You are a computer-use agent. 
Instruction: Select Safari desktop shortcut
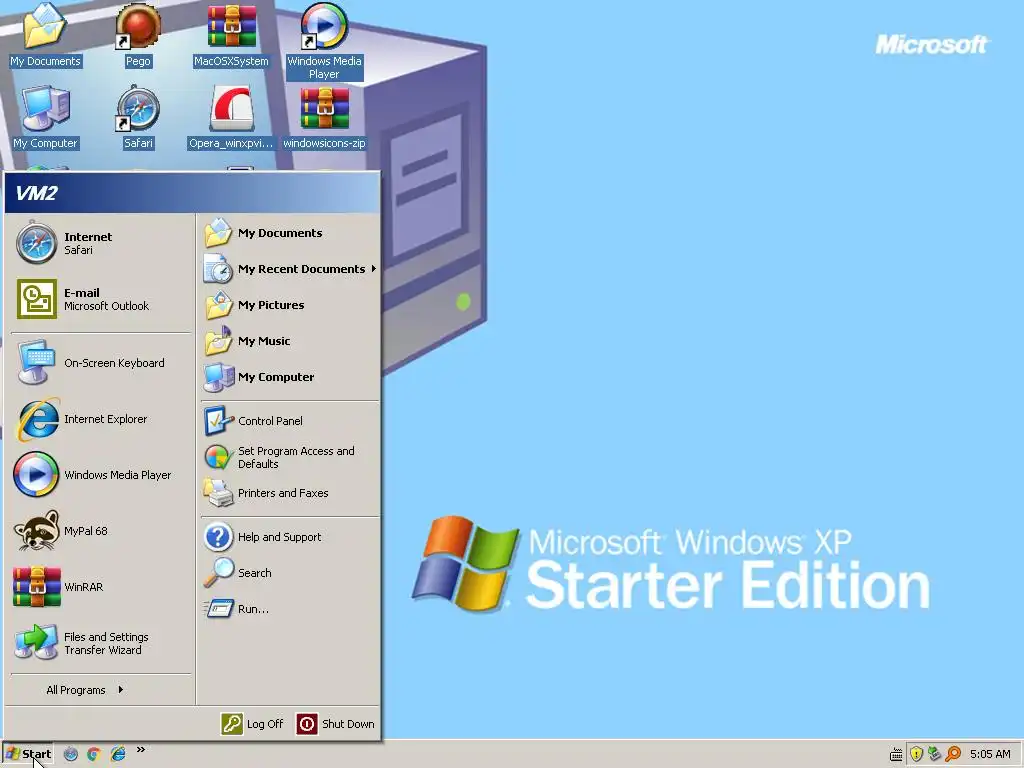(138, 118)
